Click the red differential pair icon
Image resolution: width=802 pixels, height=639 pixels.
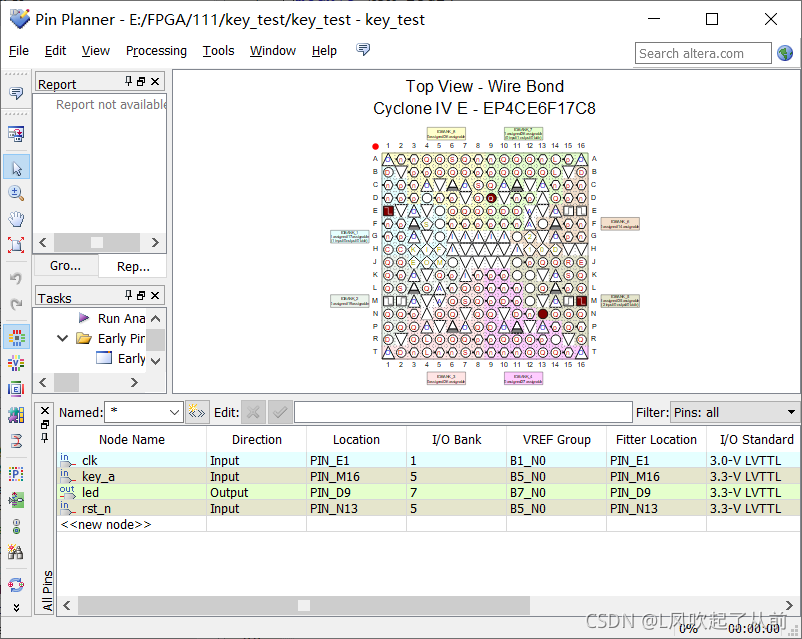click(x=16, y=440)
